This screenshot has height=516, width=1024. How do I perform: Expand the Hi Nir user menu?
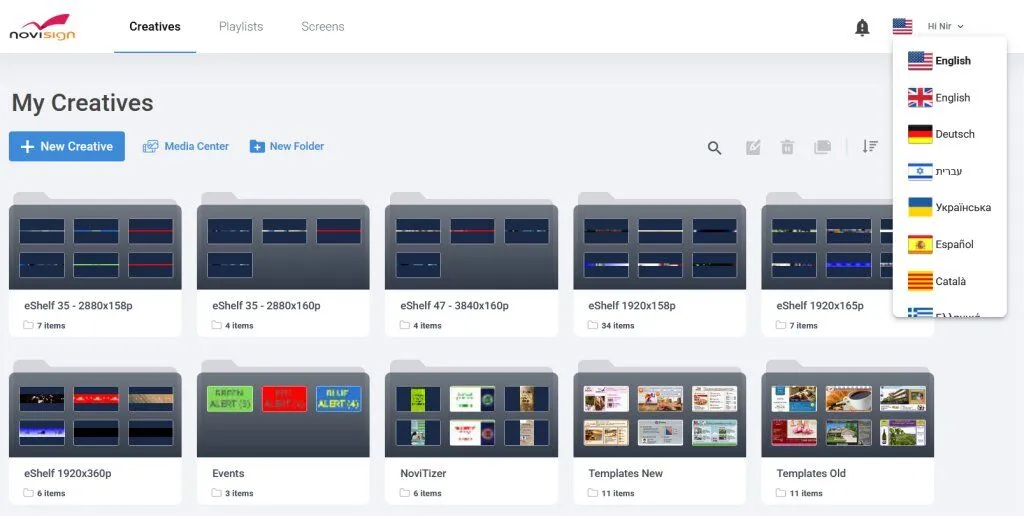click(945, 27)
